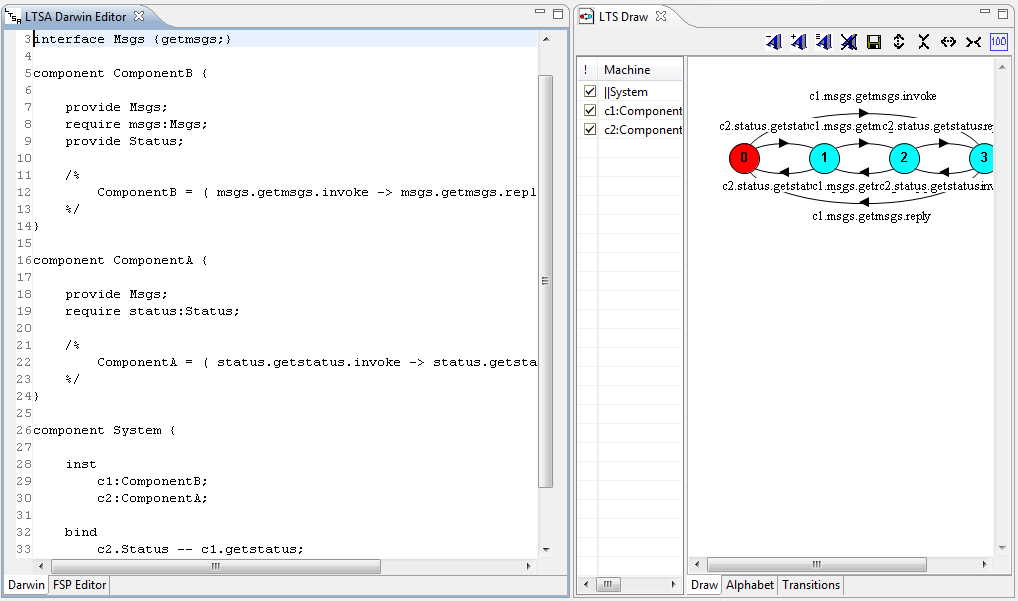Compress the diagram vertically
The height and width of the screenshot is (601, 1018).
click(x=923, y=42)
